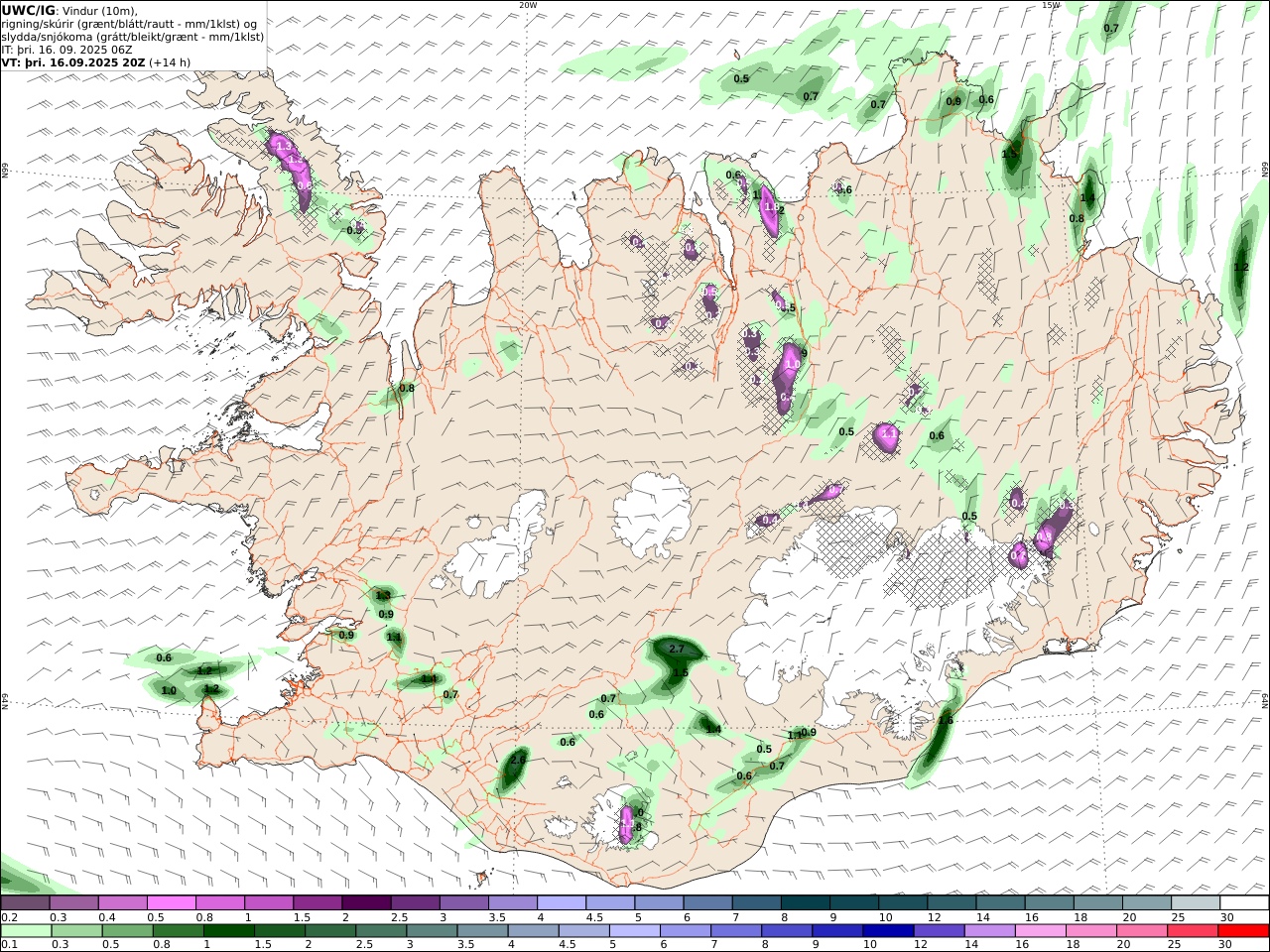This screenshot has width=1270, height=952.
Task: Select the darkest green swatch above rain label 1
Action: pyautogui.click(x=228, y=931)
